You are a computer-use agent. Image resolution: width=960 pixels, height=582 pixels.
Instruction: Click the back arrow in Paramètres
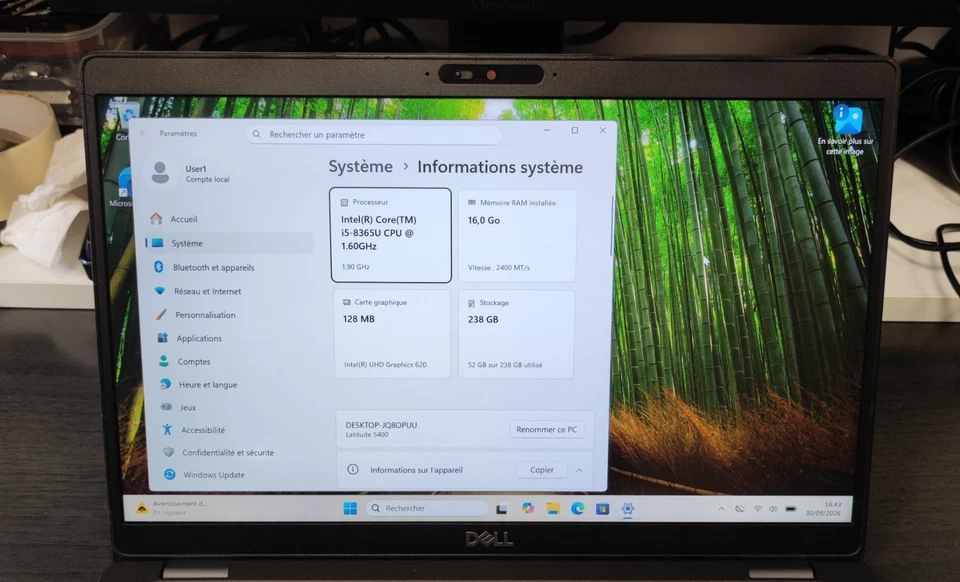pos(143,133)
